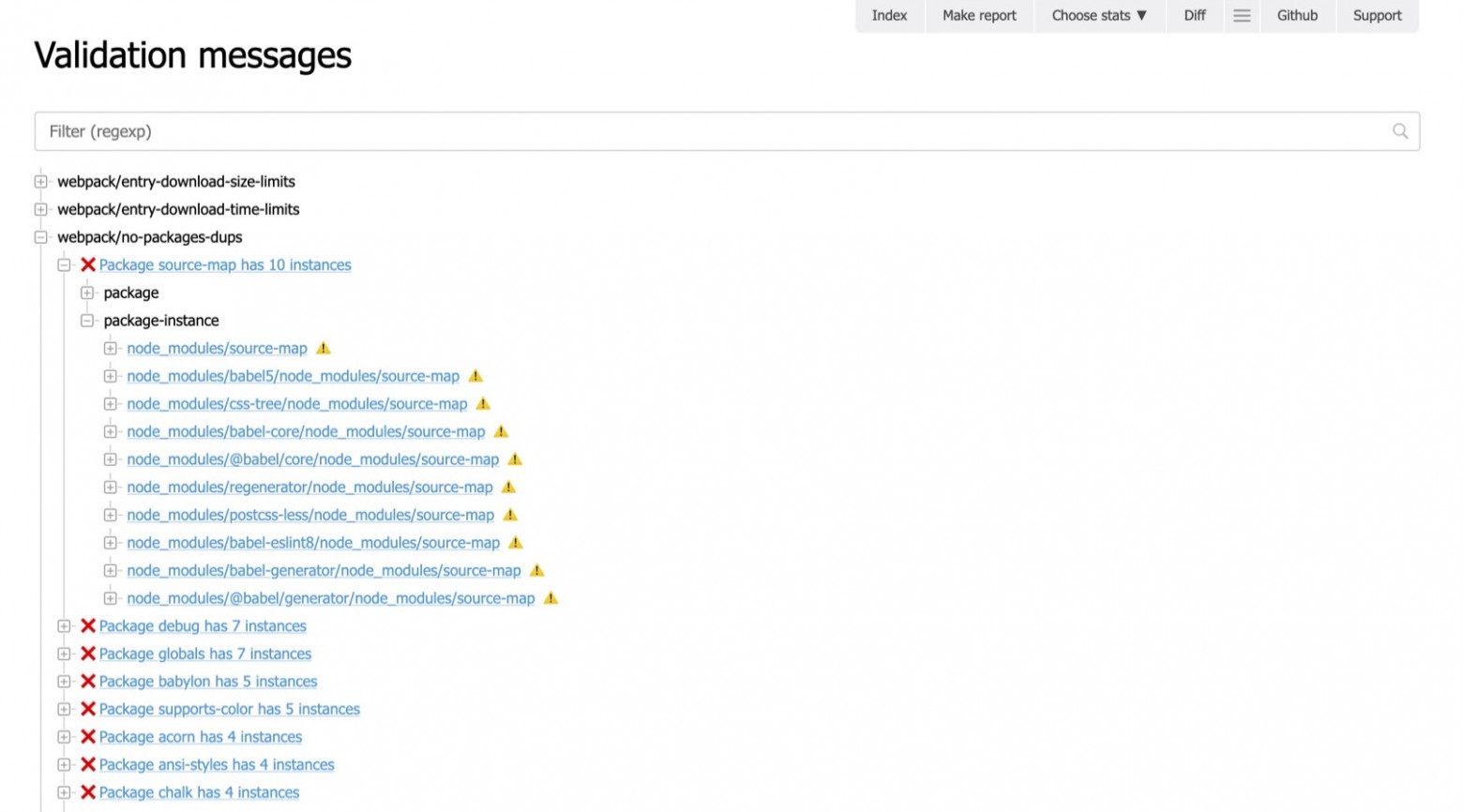Expand the webpack/entry-download-size-limits tree node
Image resolution: width=1463 pixels, height=812 pixels.
[40, 181]
